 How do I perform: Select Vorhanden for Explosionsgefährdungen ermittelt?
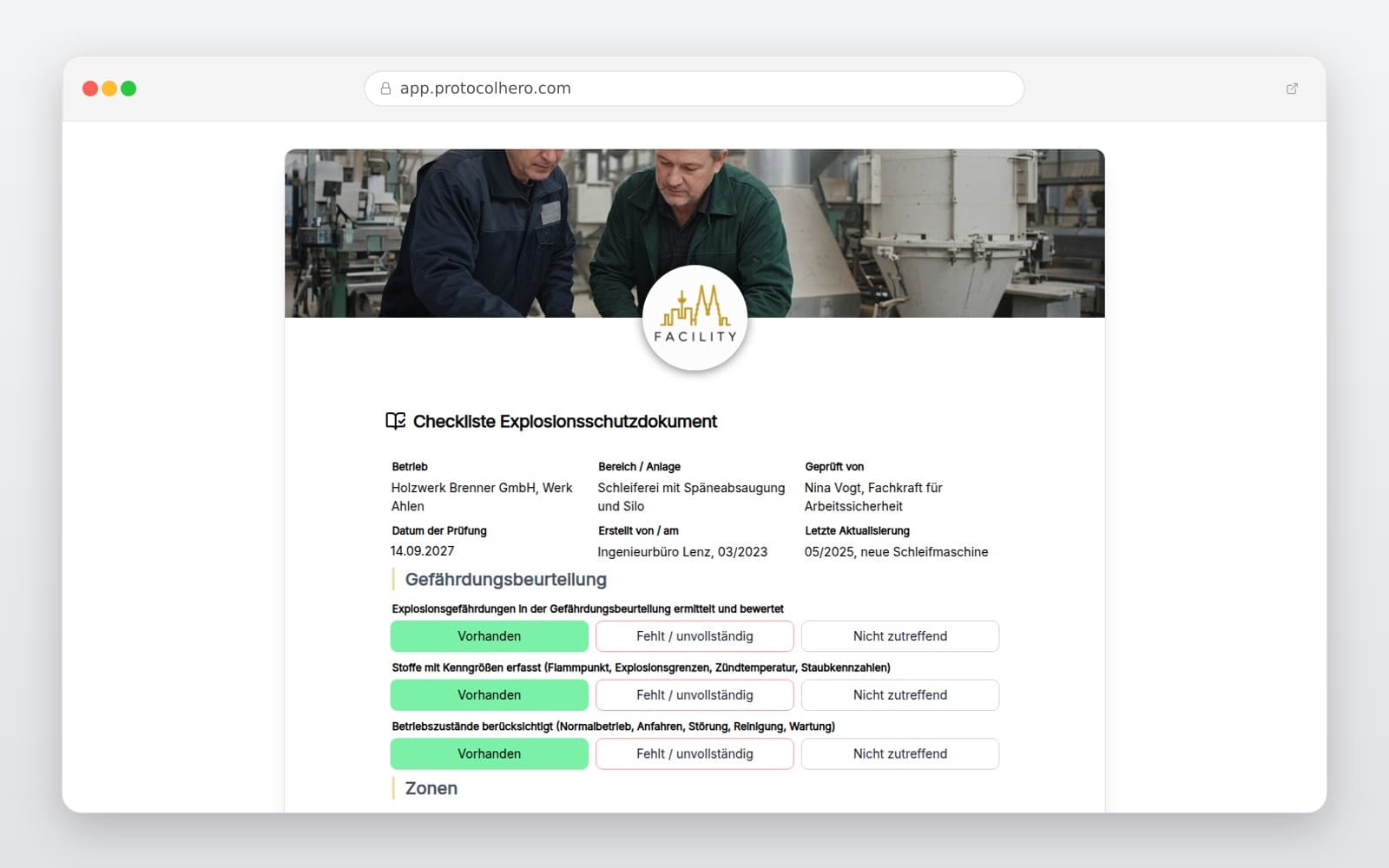click(490, 636)
